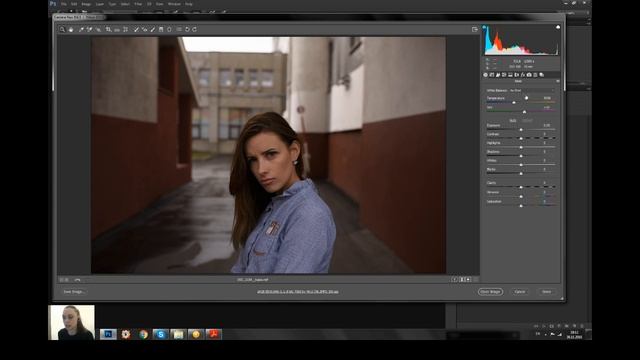Open the File menu in Photoshop
The height and width of the screenshot is (360, 640).
[x=64, y=4]
